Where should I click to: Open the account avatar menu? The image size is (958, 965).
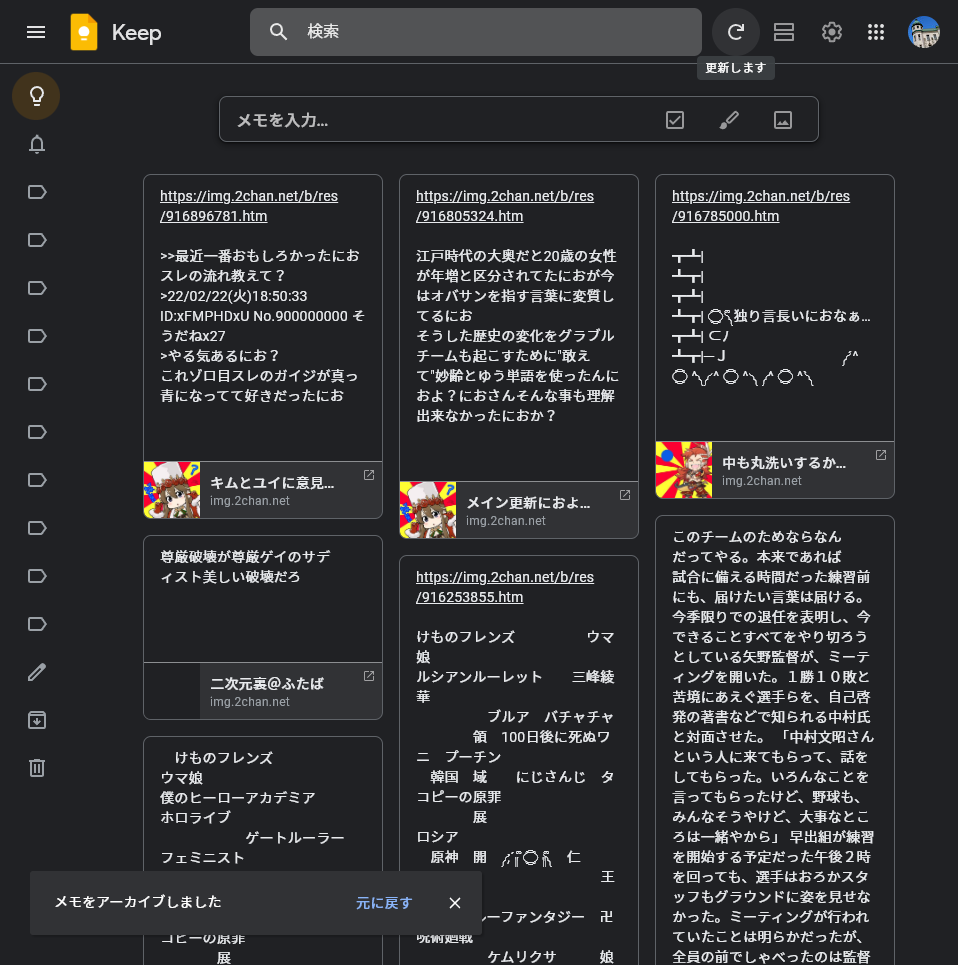click(x=924, y=32)
